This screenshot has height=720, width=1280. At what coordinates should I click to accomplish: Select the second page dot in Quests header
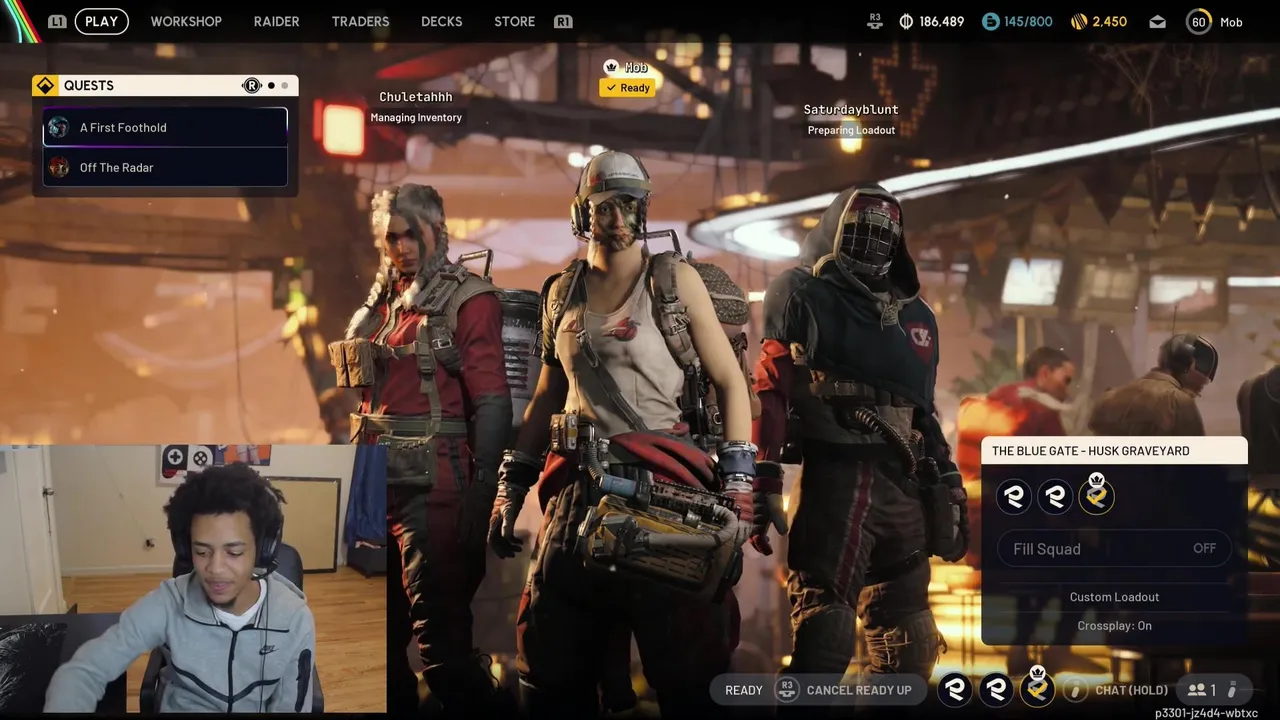point(271,86)
